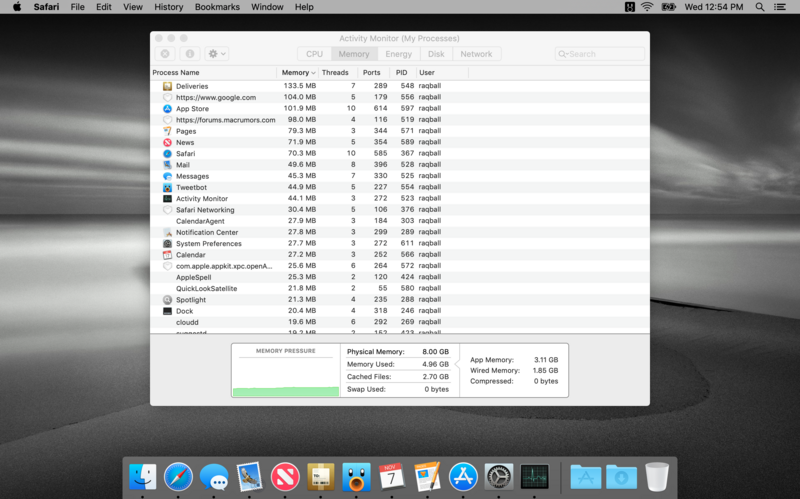The width and height of the screenshot is (800, 499).
Task: Select the AppleSpell process row
Action: [400, 277]
